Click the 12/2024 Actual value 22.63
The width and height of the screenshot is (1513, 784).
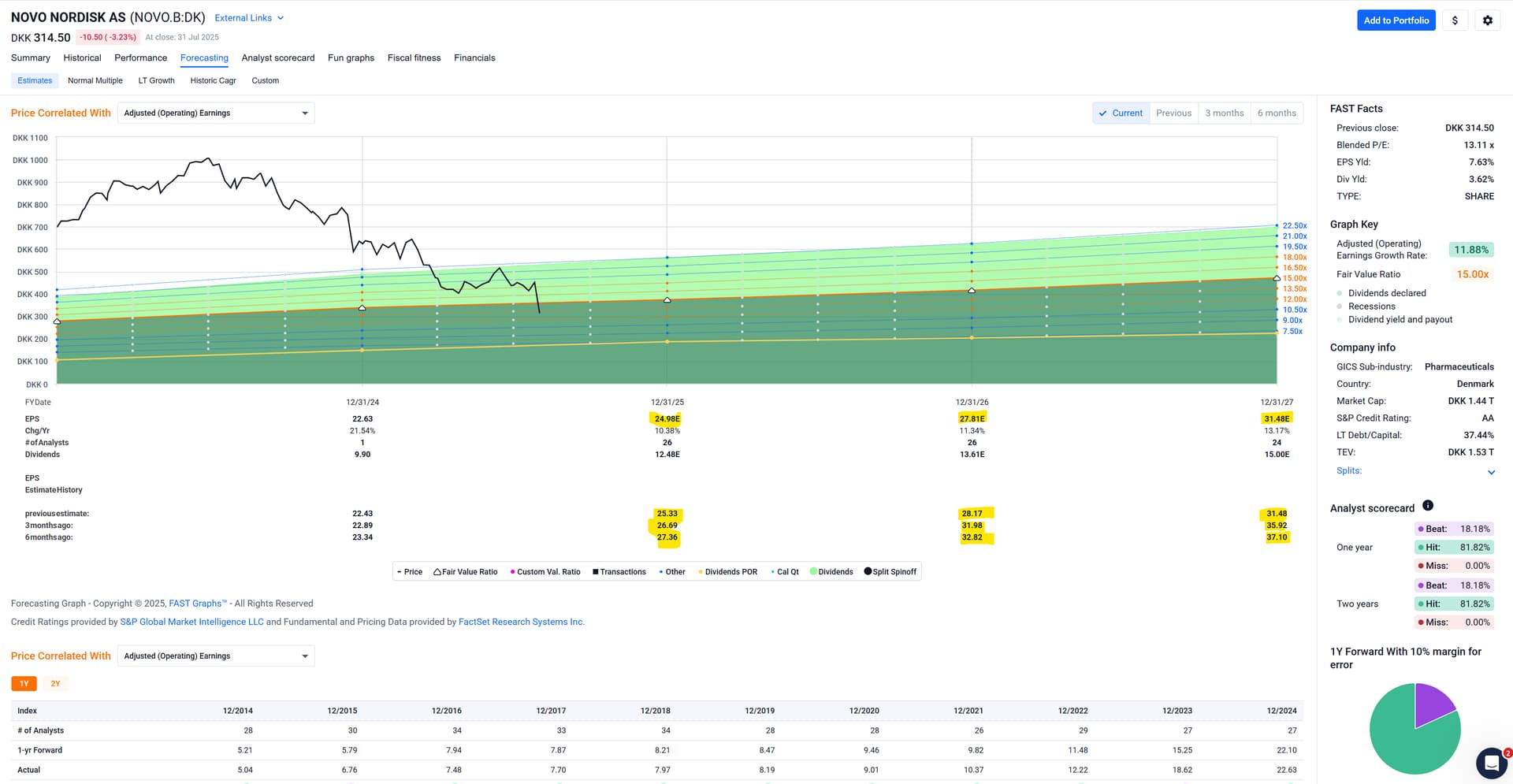click(x=1286, y=770)
